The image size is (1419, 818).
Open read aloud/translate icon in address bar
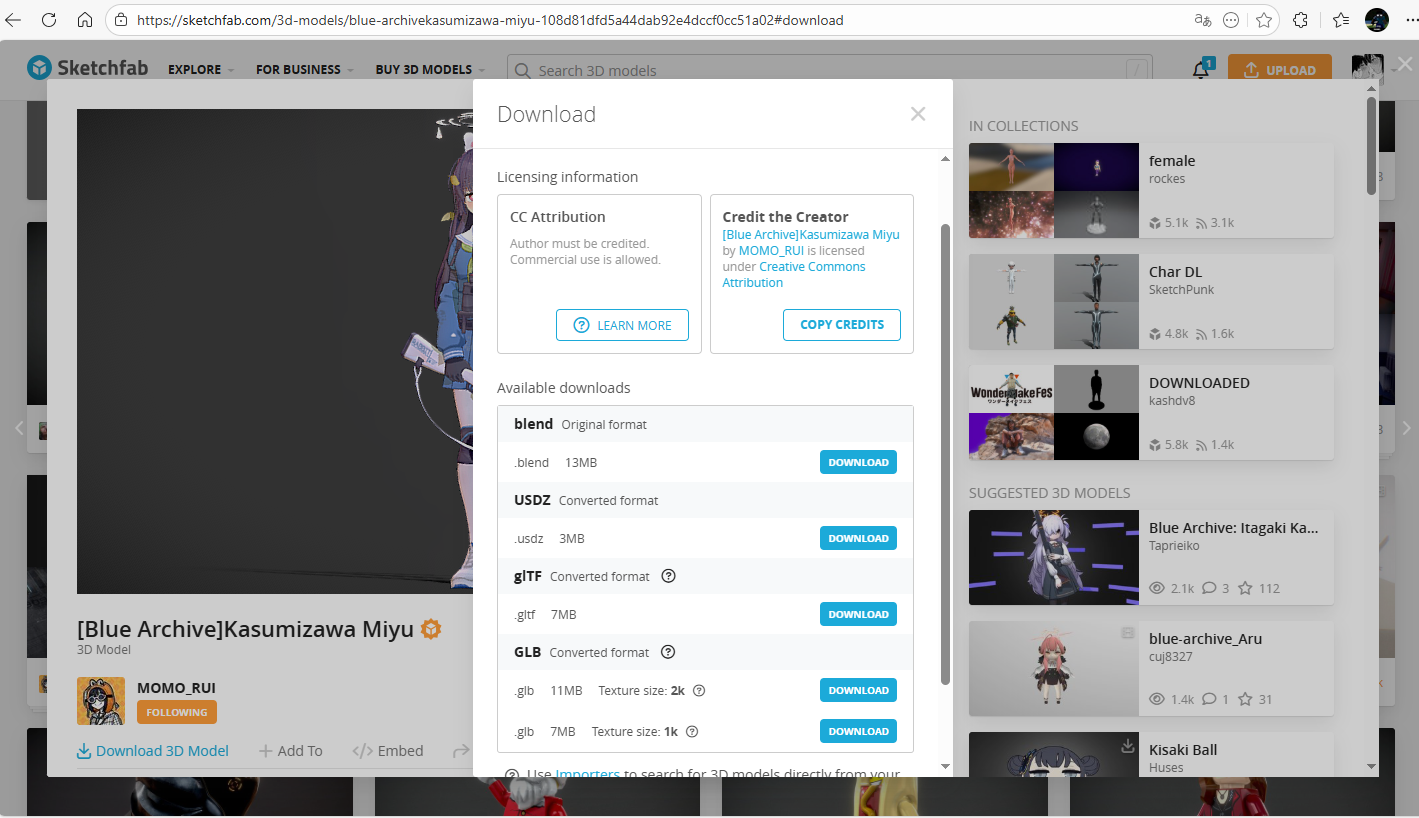pyautogui.click(x=1203, y=20)
